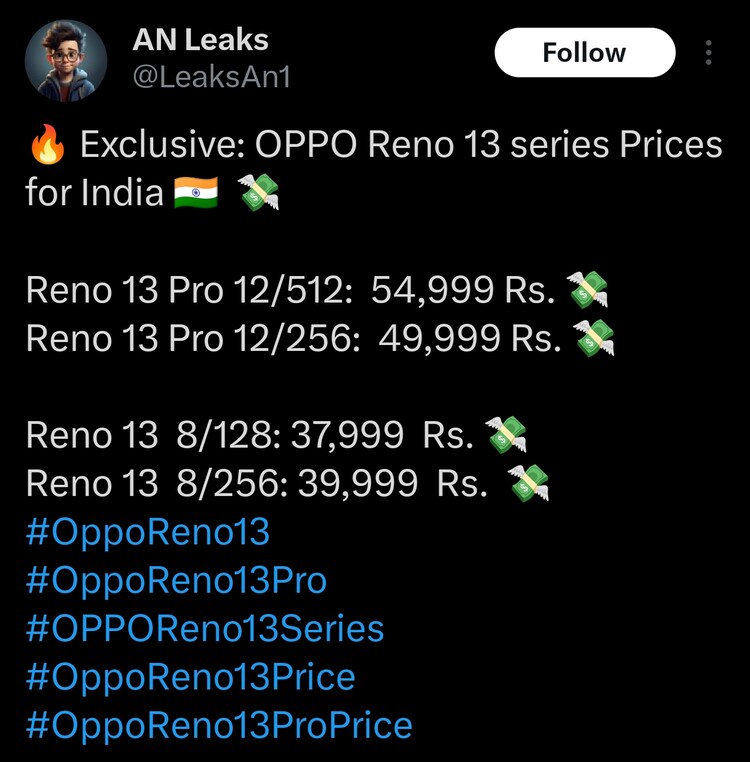Image resolution: width=750 pixels, height=762 pixels.
Task: Open the @LeaksAn1 handle link
Action: pos(211,76)
